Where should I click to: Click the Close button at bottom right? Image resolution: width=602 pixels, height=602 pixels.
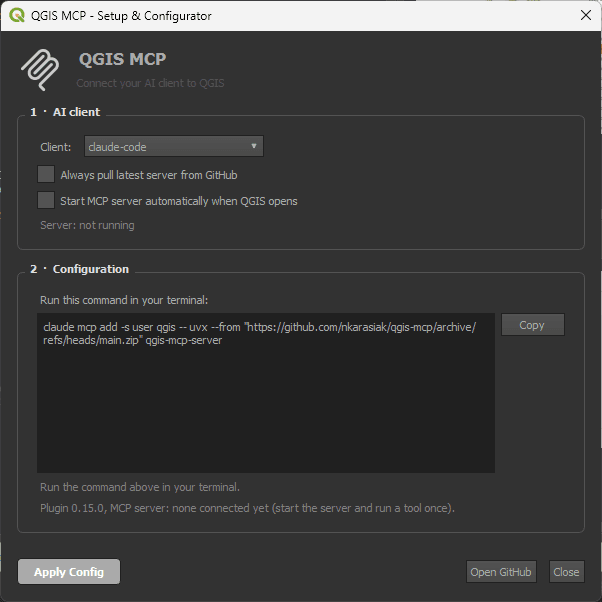pos(566,572)
